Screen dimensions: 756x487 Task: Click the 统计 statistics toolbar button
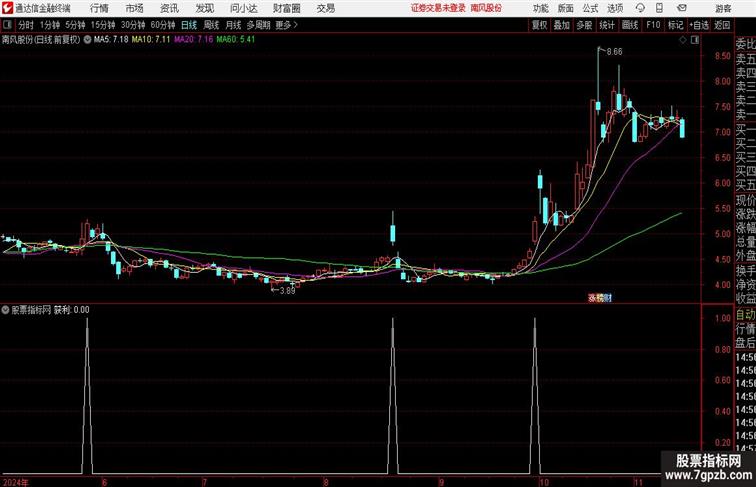(x=607, y=25)
